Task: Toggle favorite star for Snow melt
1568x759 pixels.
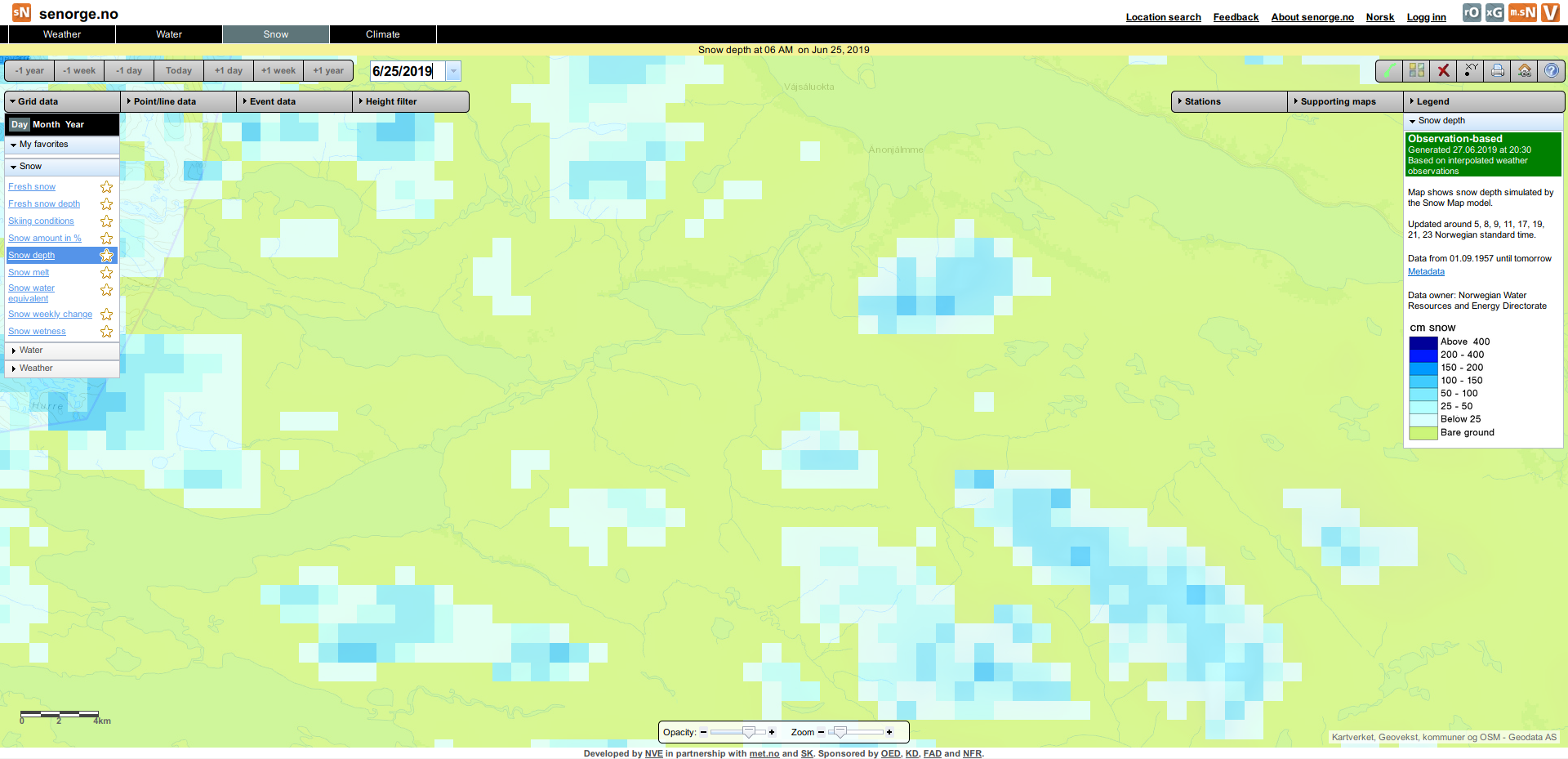Action: [106, 273]
